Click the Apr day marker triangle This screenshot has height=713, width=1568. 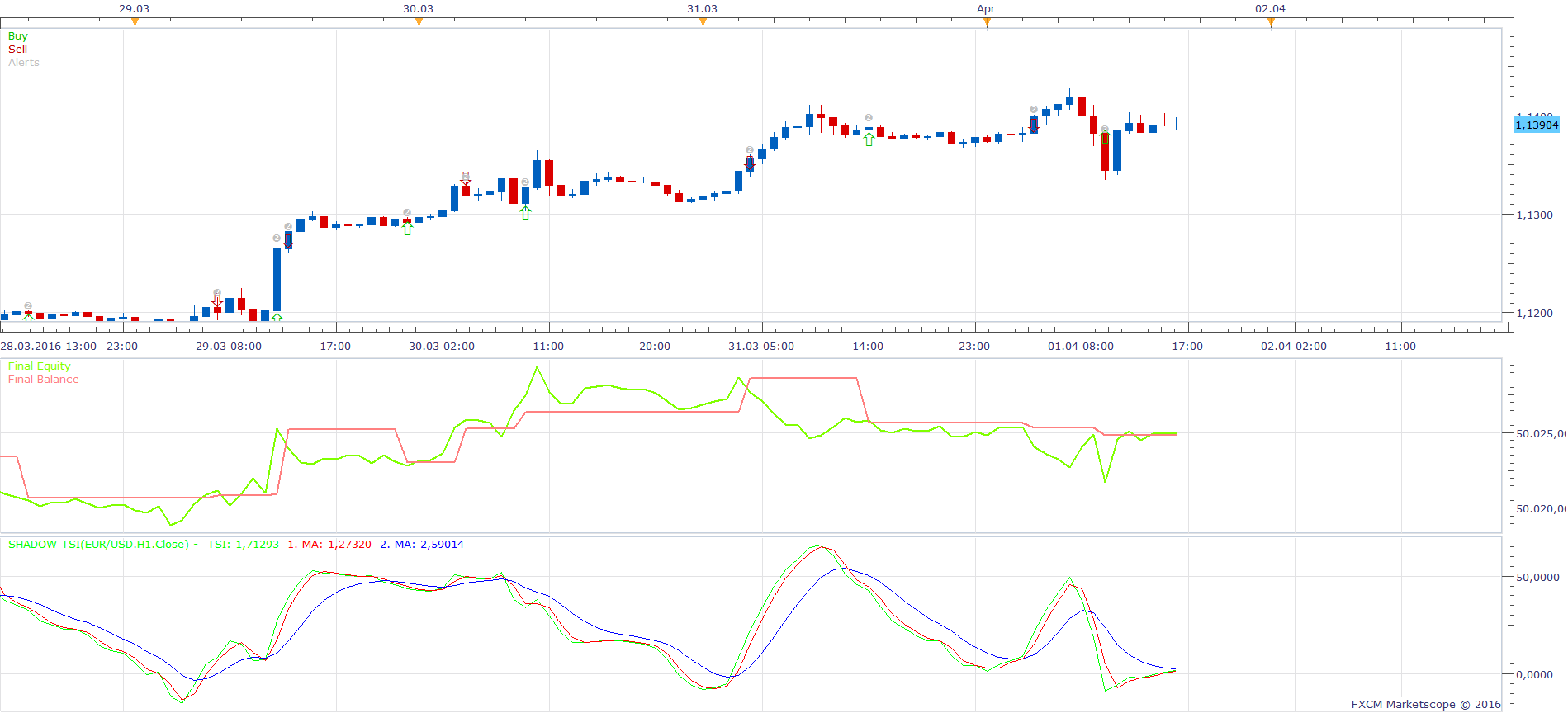tap(987, 23)
